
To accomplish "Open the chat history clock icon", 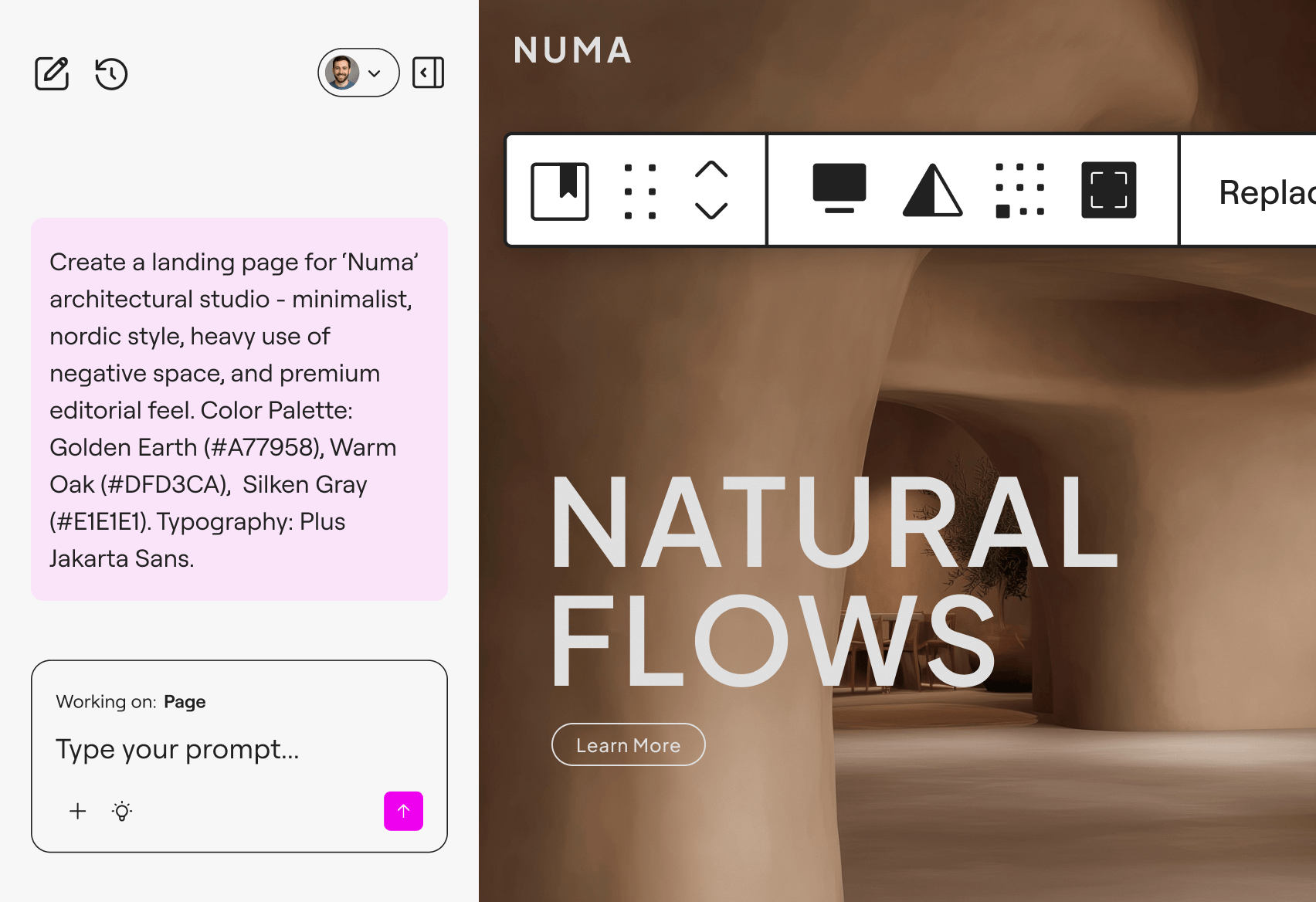I will pyautogui.click(x=111, y=73).
